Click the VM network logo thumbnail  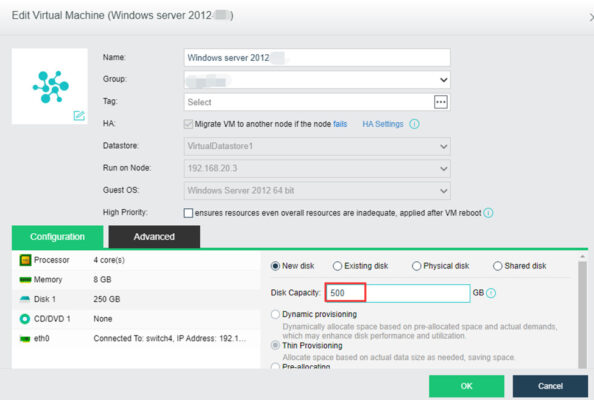click(x=51, y=87)
